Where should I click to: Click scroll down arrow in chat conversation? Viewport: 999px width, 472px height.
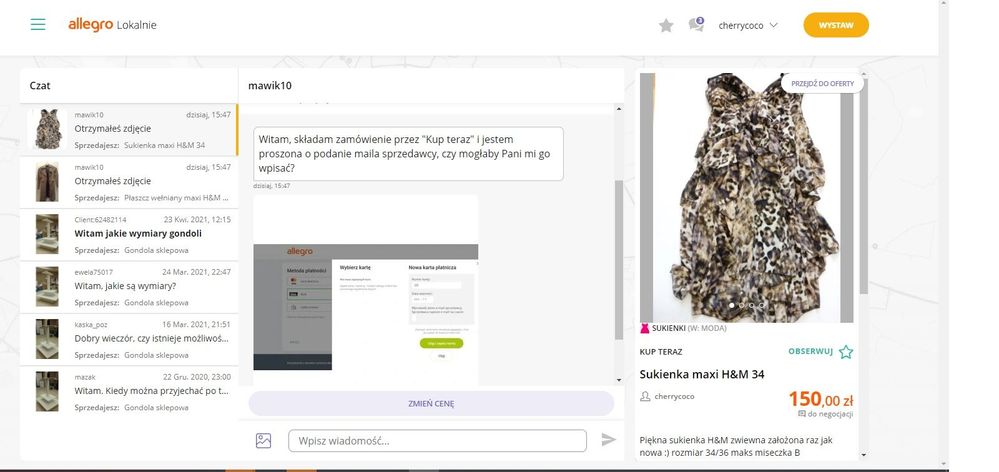[619, 380]
